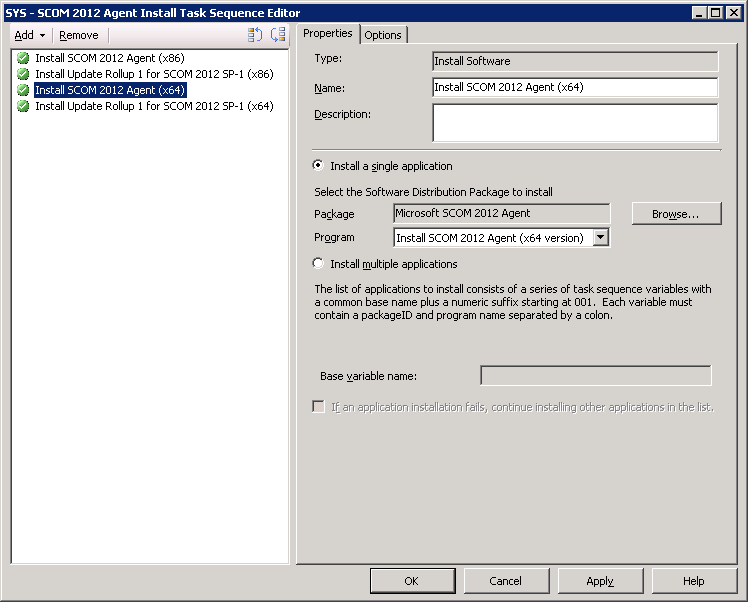The height and width of the screenshot is (602, 748).
Task: Select Install Update Rollup 1 (x64) step
Action: pyautogui.click(x=154, y=106)
